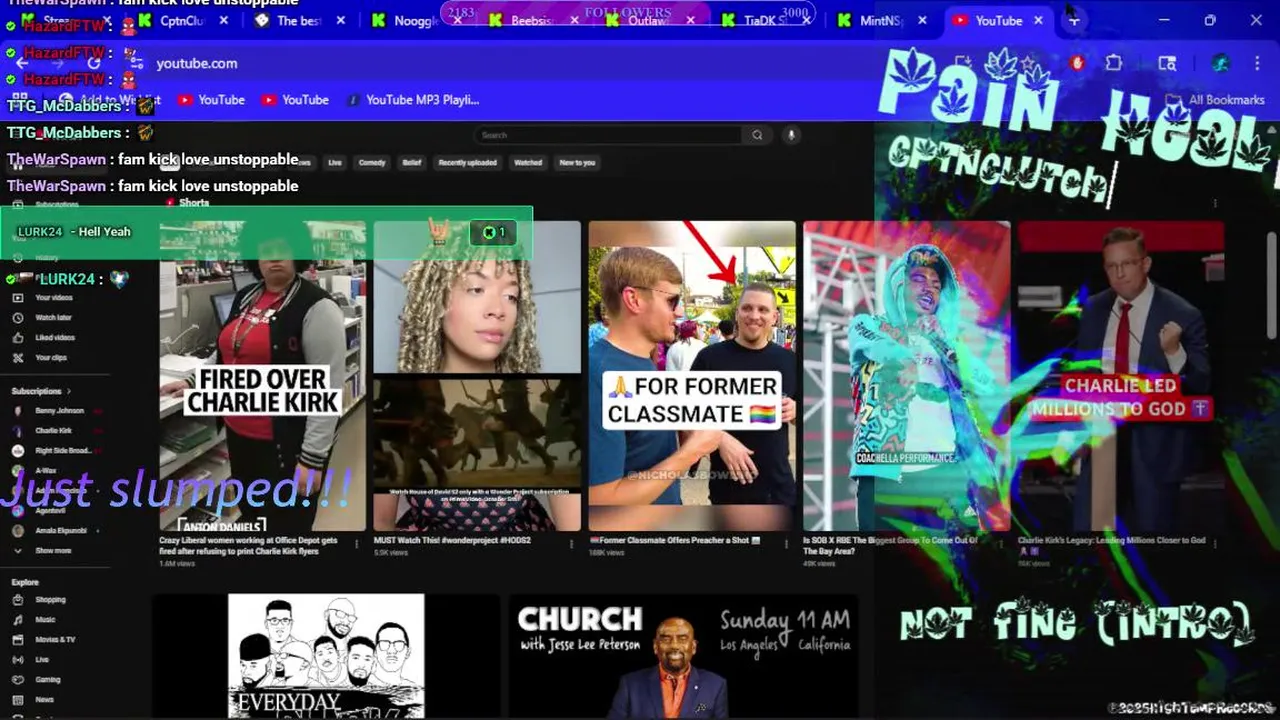The image size is (1280, 720).
Task: Play the 'Charlie Led Millions to God' Short
Action: click(1121, 376)
